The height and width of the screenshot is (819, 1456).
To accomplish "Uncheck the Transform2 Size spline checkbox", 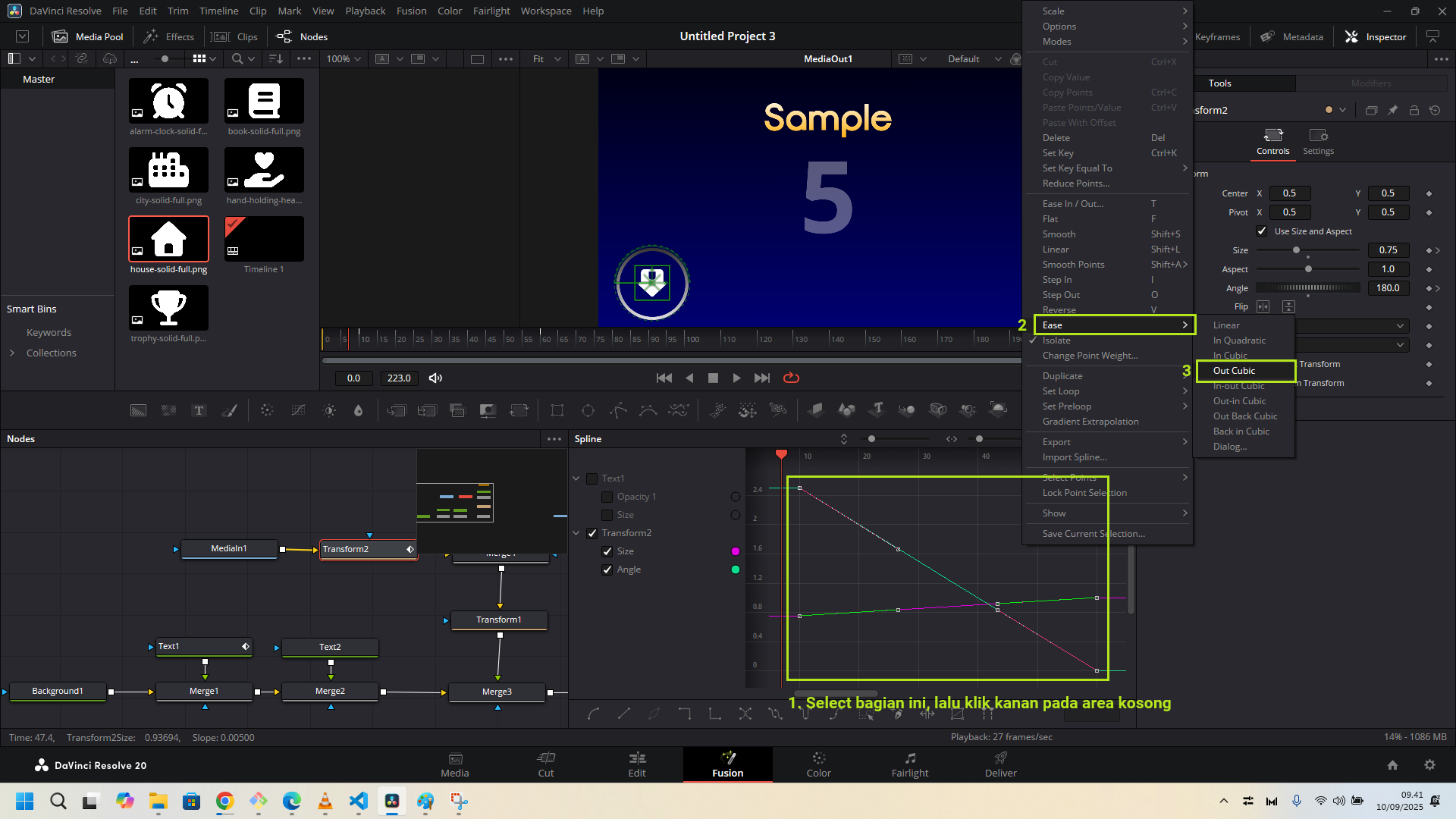I will click(607, 551).
